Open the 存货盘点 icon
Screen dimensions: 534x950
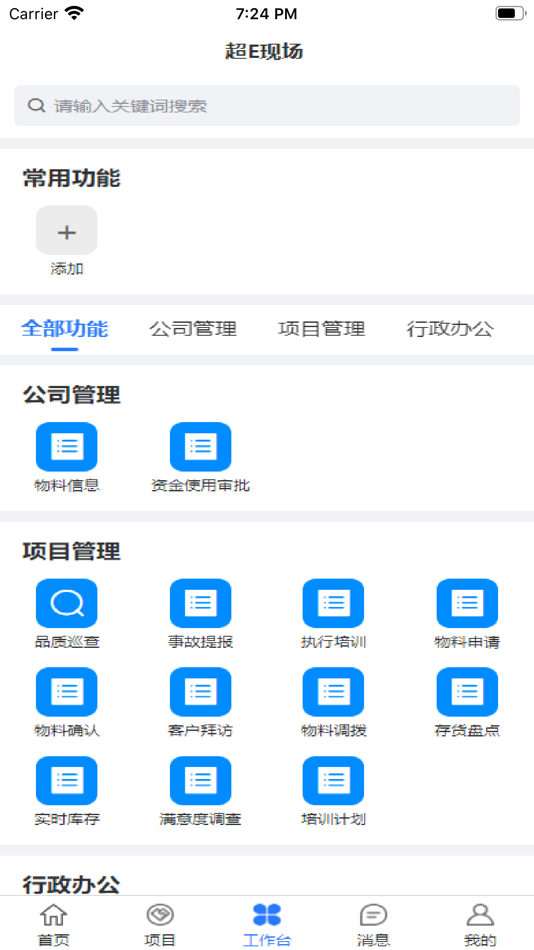pos(467,692)
